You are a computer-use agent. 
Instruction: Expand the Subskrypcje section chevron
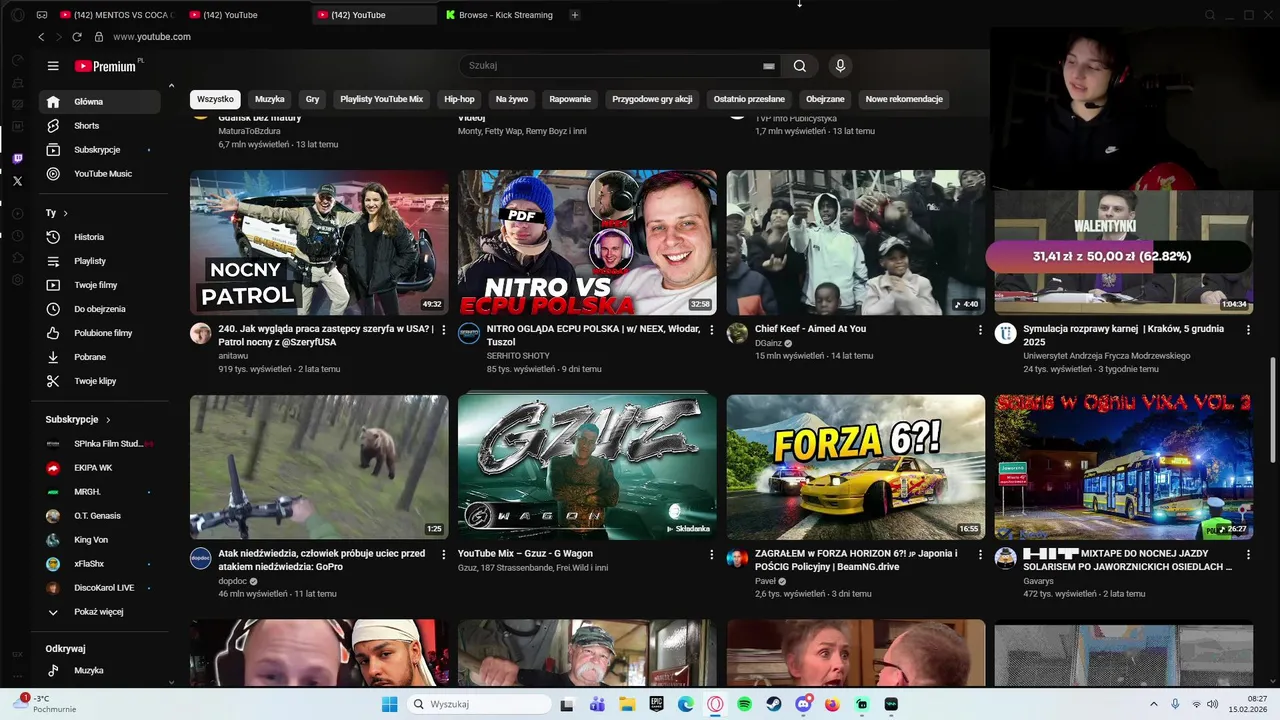pos(108,420)
